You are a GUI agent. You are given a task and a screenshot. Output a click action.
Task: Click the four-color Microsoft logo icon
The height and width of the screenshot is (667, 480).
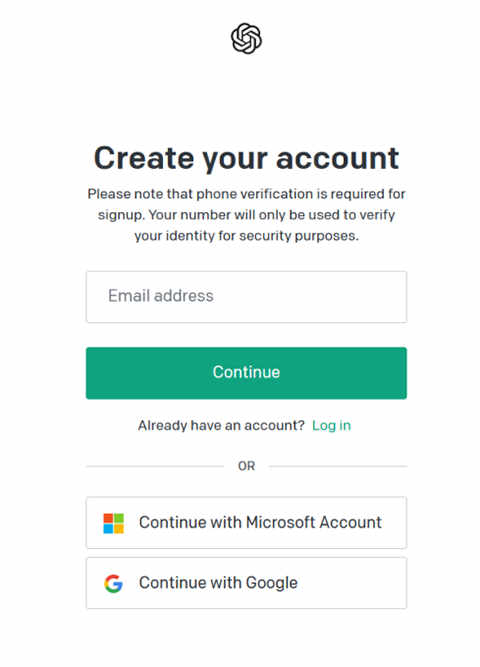(114, 523)
